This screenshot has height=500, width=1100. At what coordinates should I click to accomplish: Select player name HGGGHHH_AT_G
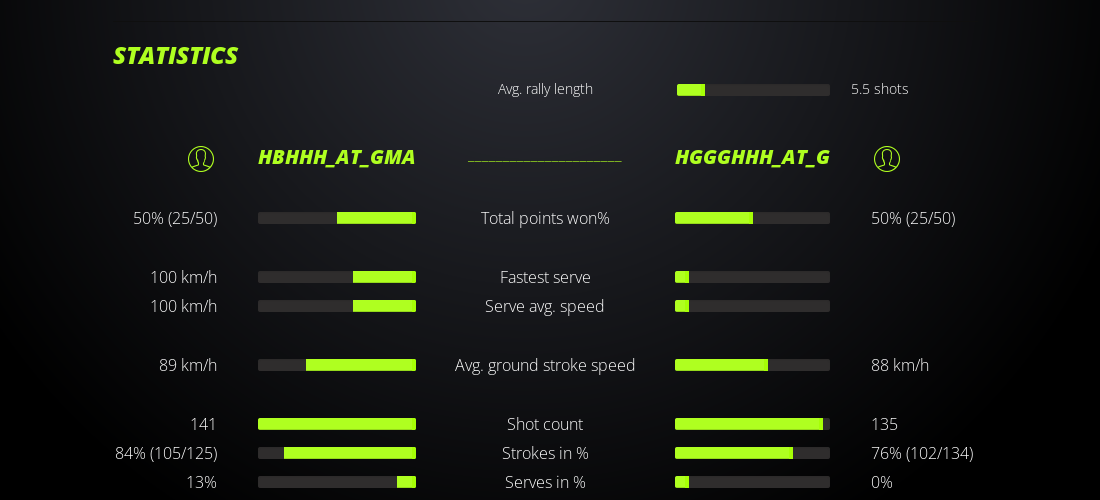752,158
